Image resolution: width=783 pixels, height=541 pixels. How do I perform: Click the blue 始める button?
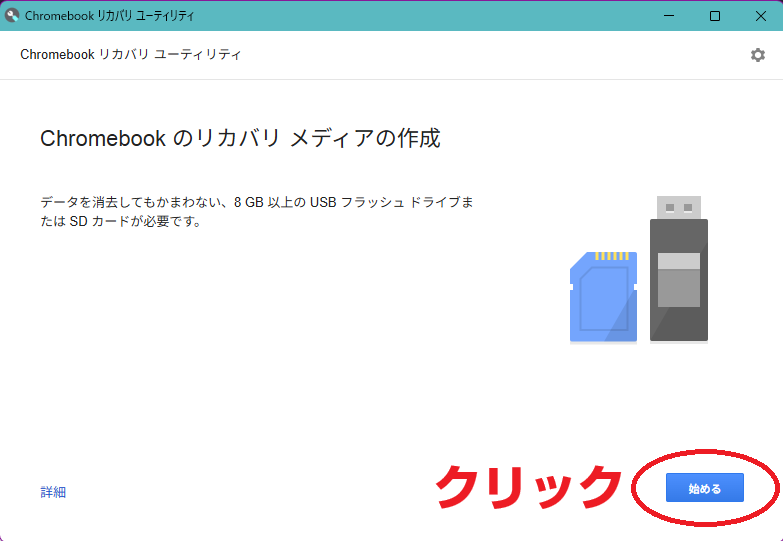(705, 488)
